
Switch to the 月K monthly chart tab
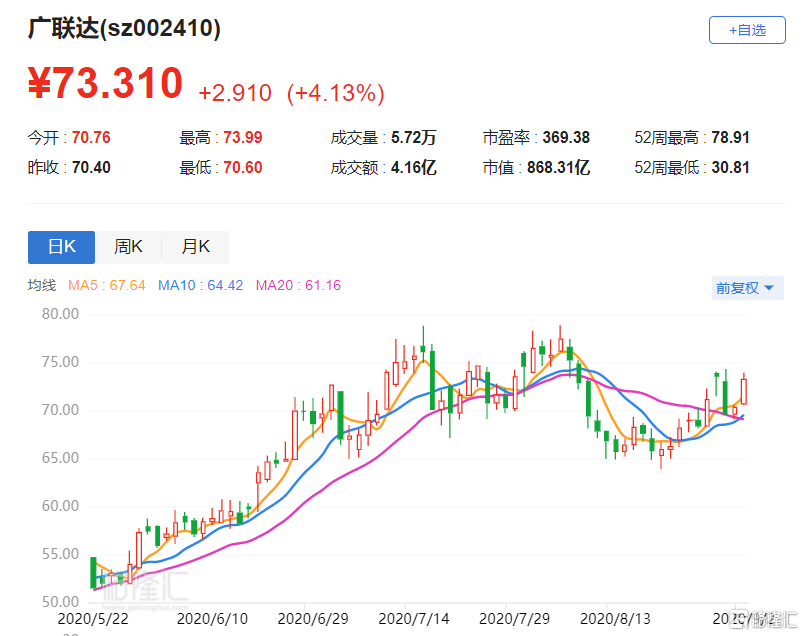(195, 247)
